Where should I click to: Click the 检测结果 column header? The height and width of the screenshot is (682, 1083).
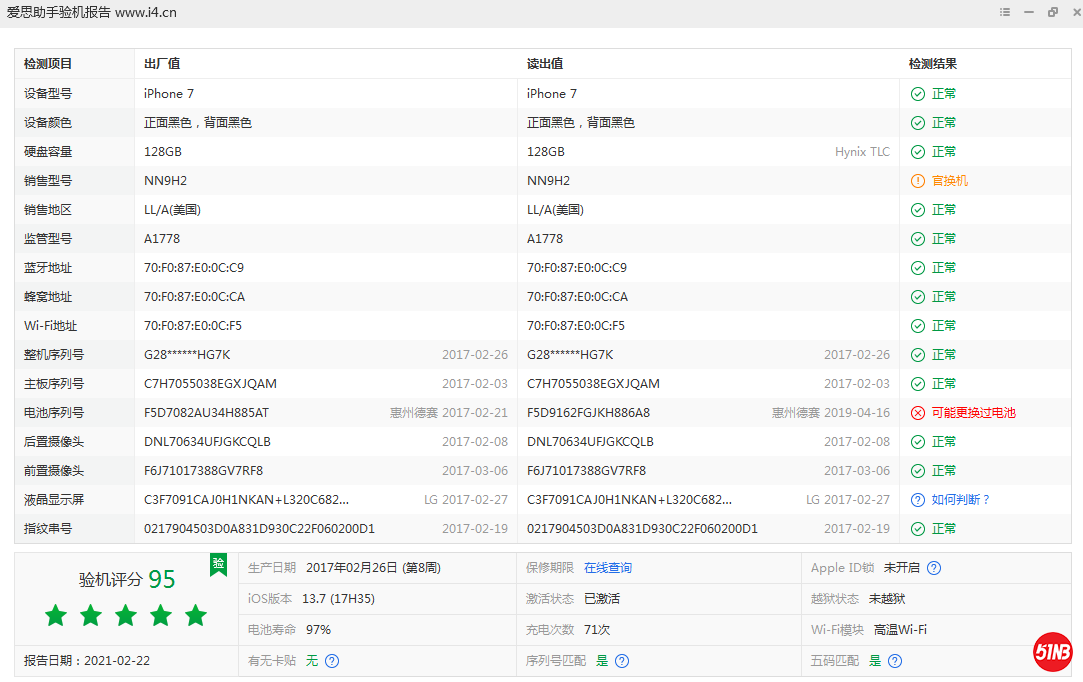pos(933,64)
